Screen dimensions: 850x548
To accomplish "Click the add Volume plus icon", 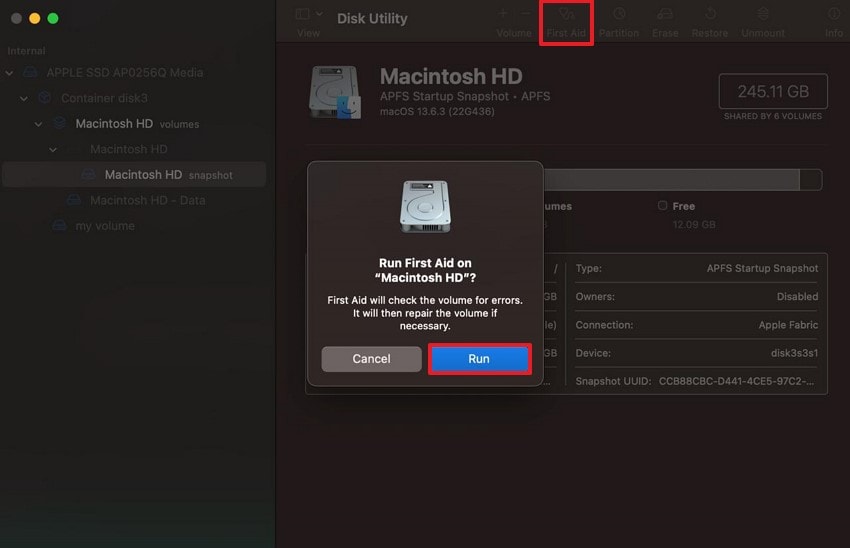I will [x=503, y=14].
